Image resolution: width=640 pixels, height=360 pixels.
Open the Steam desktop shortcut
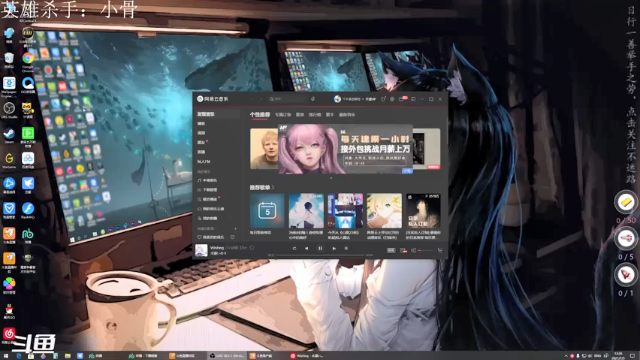(x=9, y=136)
